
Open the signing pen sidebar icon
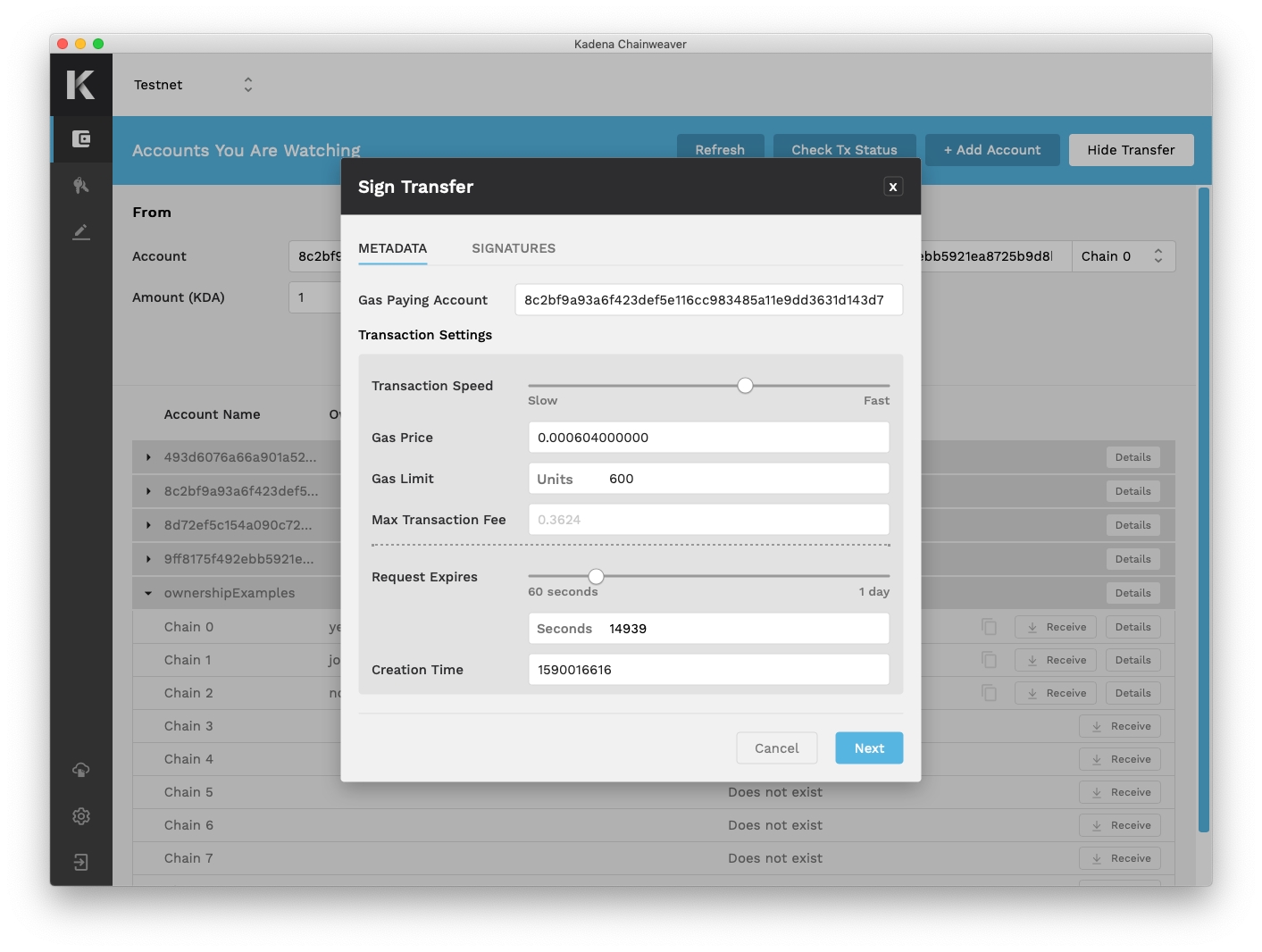81,232
